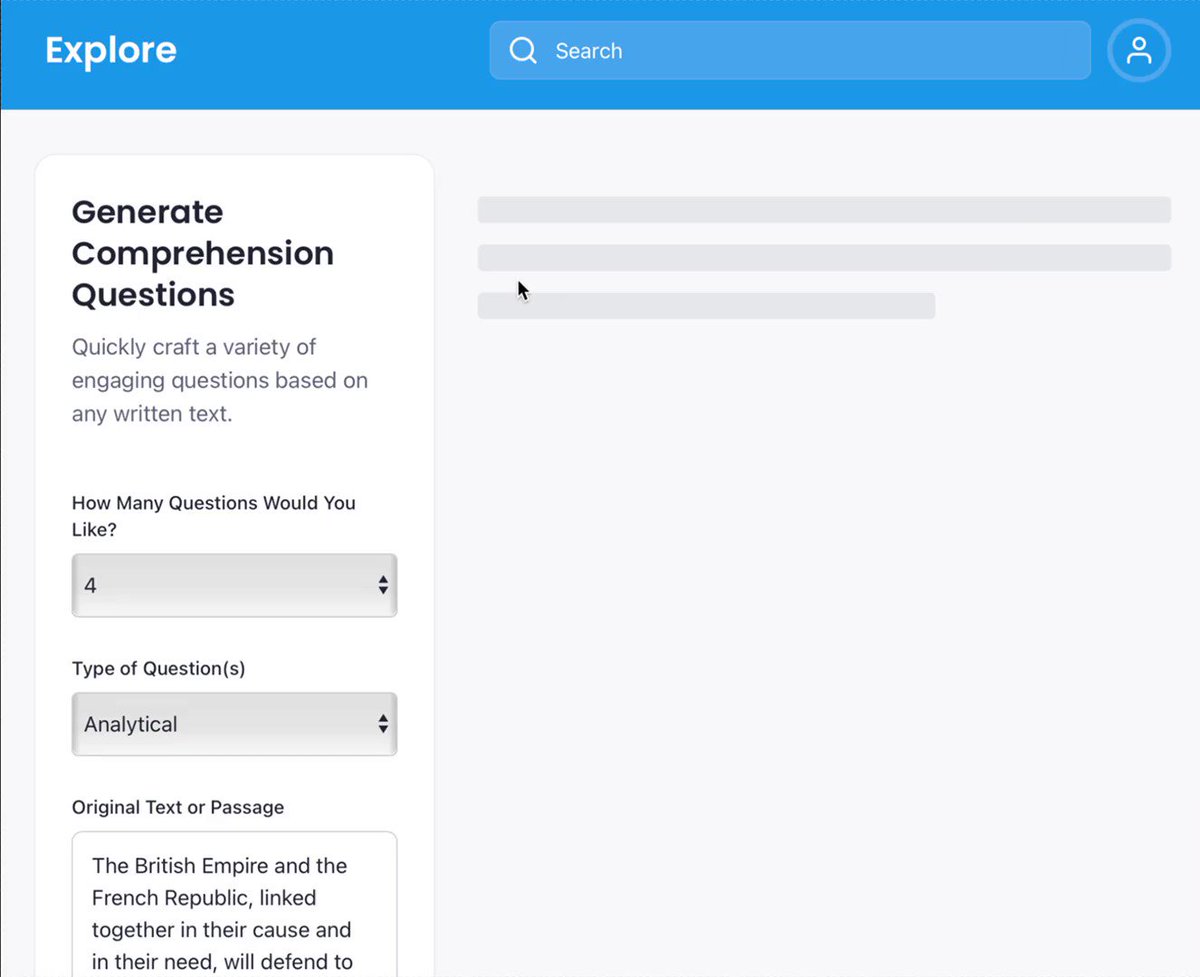Click the magnifying glass search icon
Screen dimensions: 1200x977
coord(523,50)
